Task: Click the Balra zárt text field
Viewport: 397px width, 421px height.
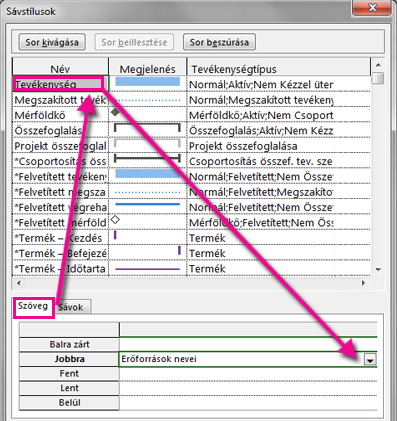Action: [248, 344]
